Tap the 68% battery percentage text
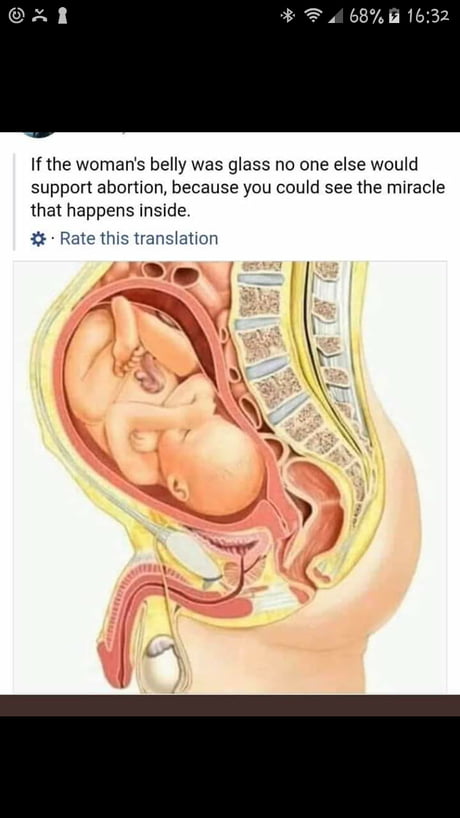The image size is (460, 818). tap(367, 16)
